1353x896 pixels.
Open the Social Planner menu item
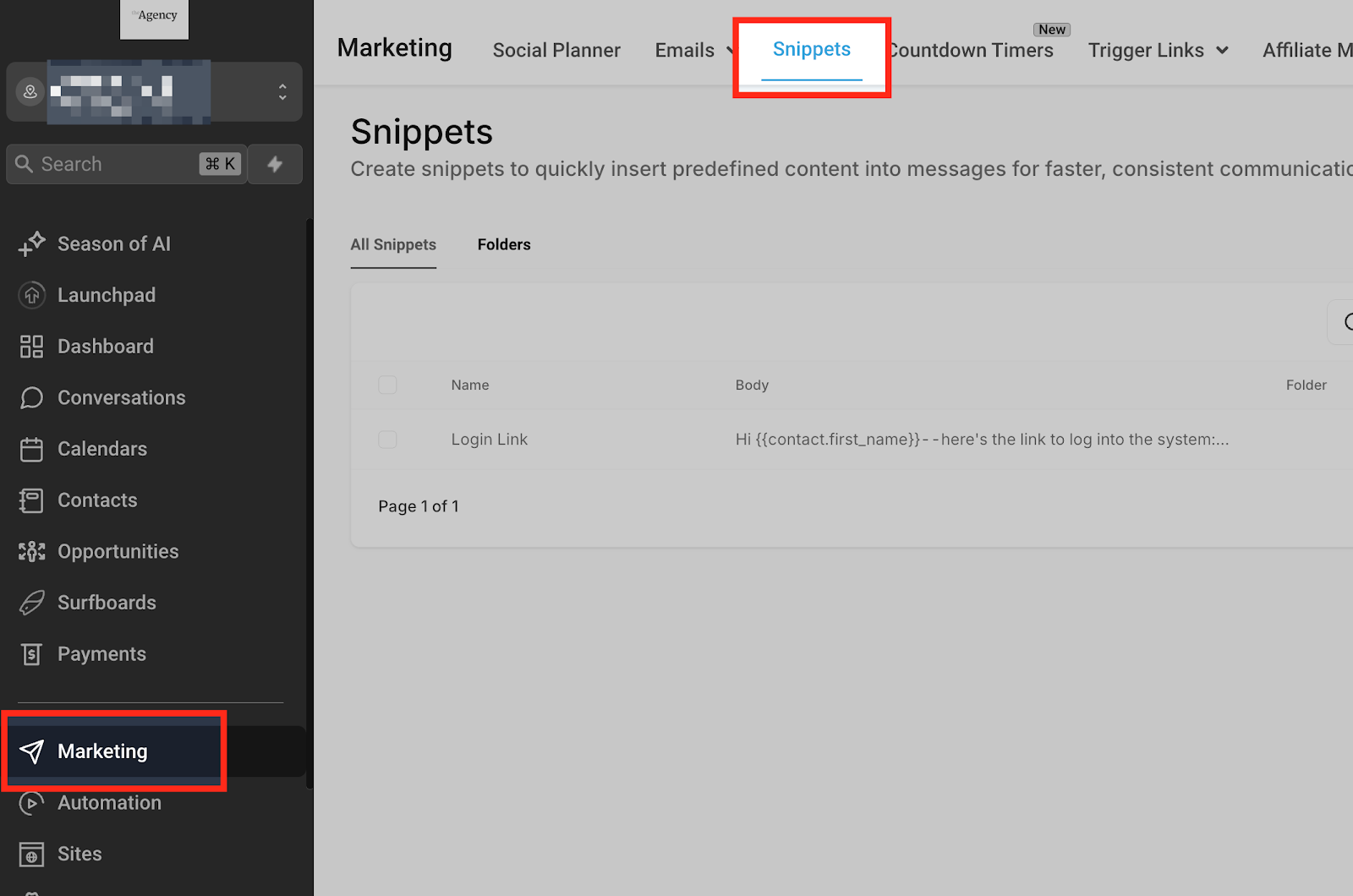[x=556, y=50]
